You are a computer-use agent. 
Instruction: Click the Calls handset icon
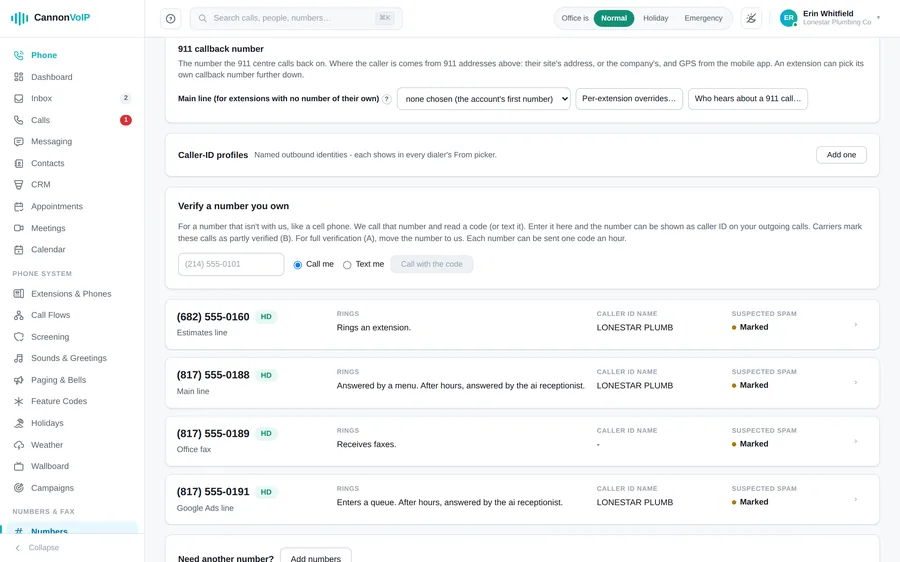[19, 120]
